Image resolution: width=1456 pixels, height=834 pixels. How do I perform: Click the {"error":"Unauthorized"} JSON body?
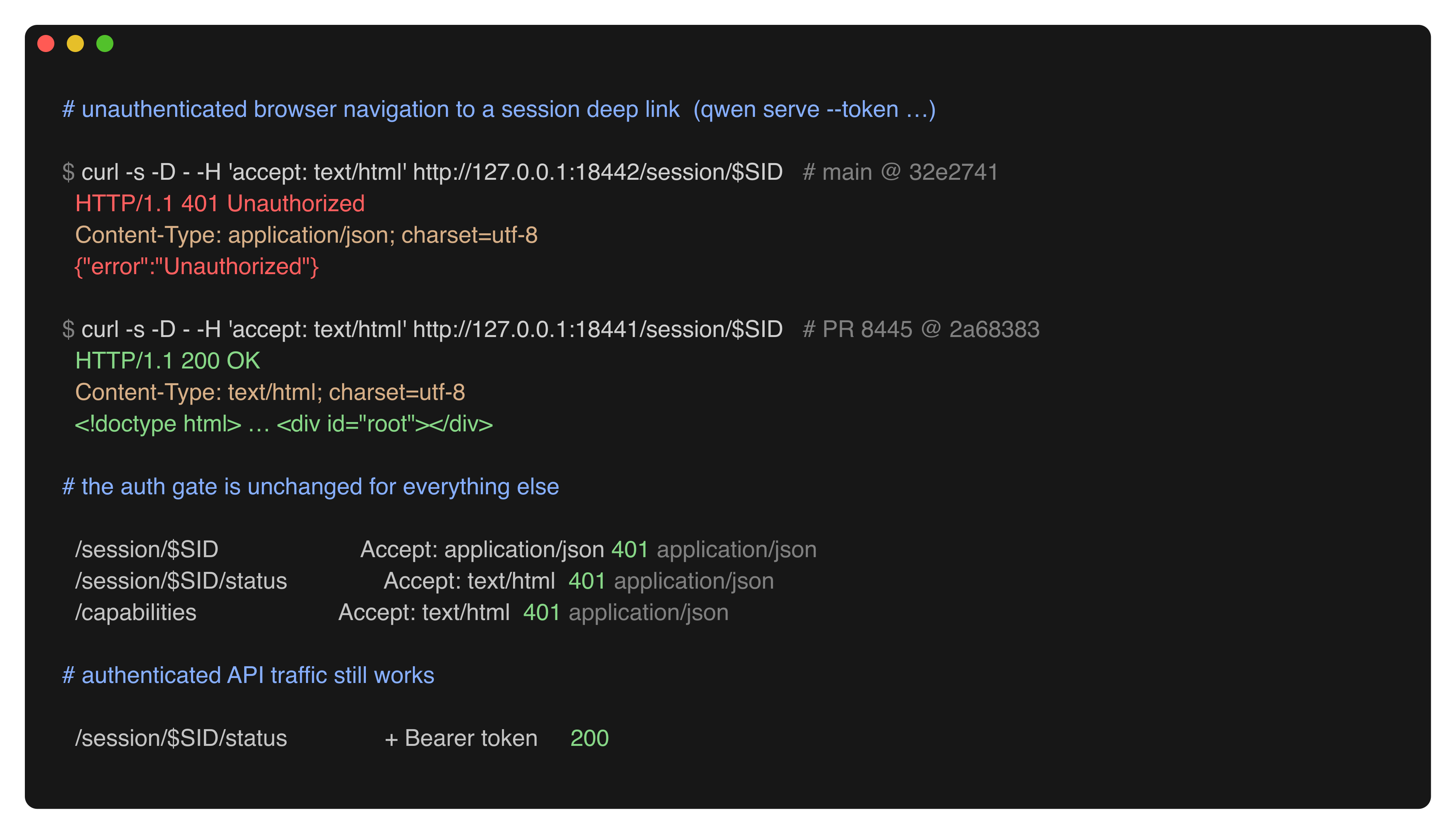(197, 266)
